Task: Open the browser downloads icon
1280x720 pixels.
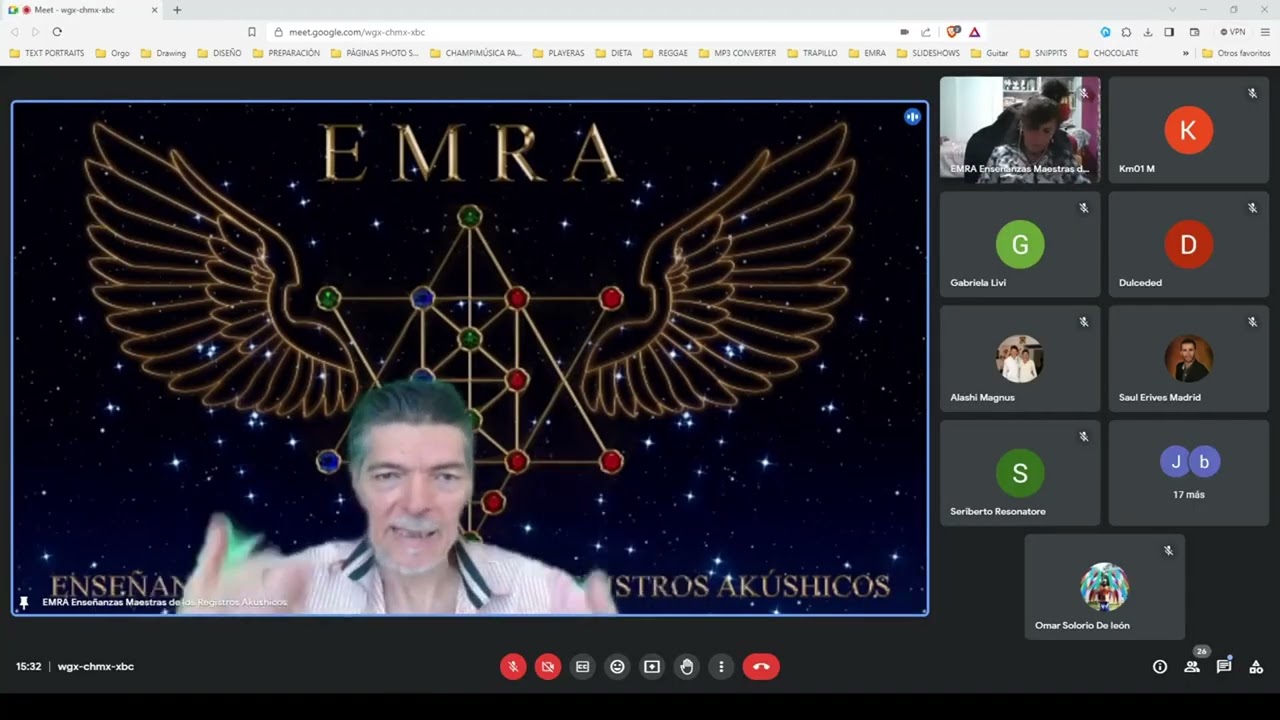Action: coord(1148,32)
